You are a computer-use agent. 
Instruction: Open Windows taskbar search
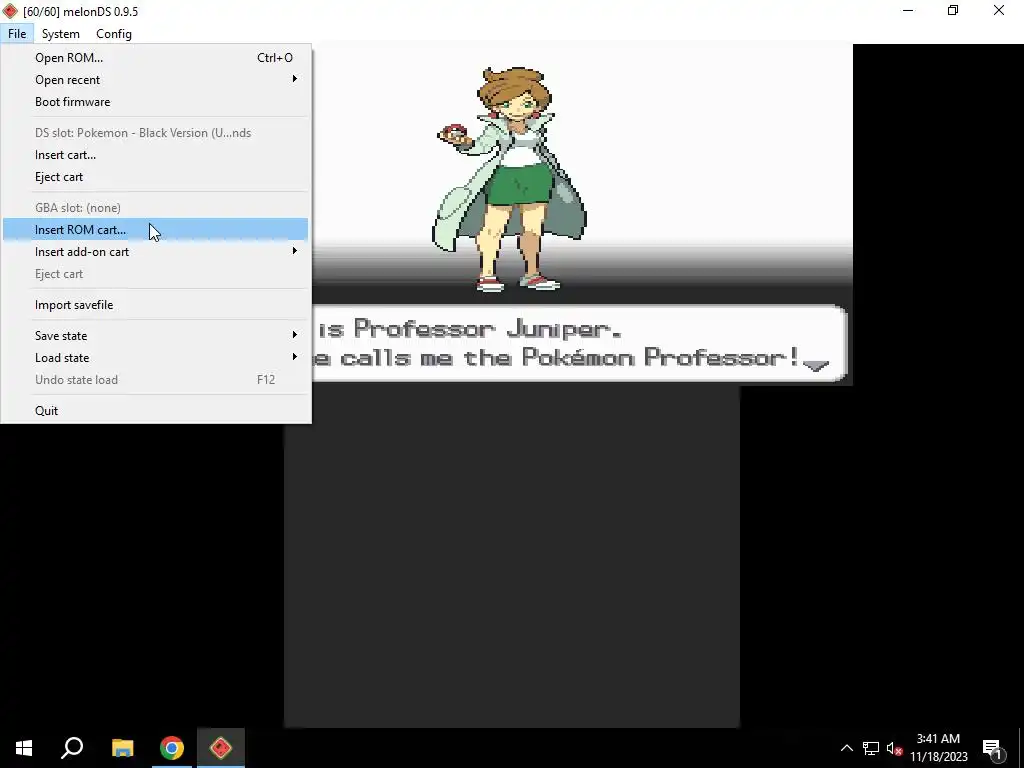[x=72, y=748]
